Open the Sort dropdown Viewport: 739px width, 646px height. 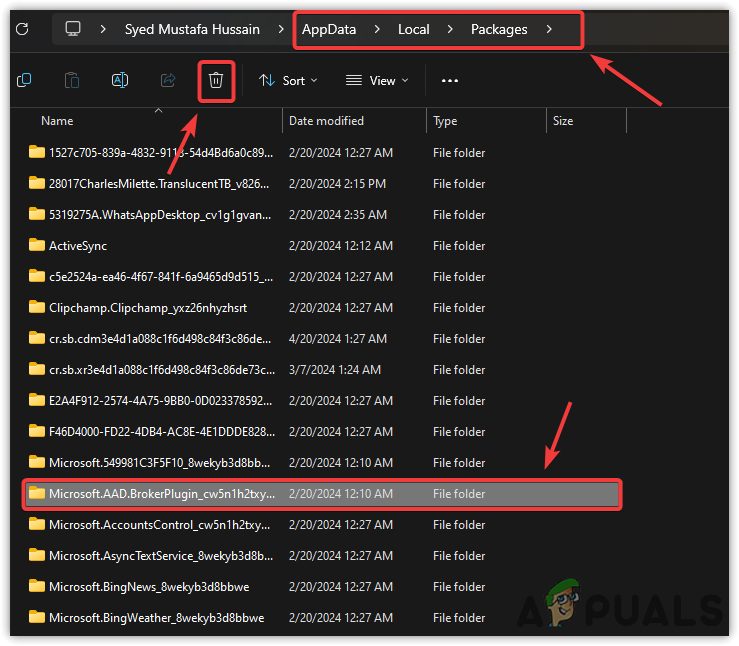pos(288,81)
